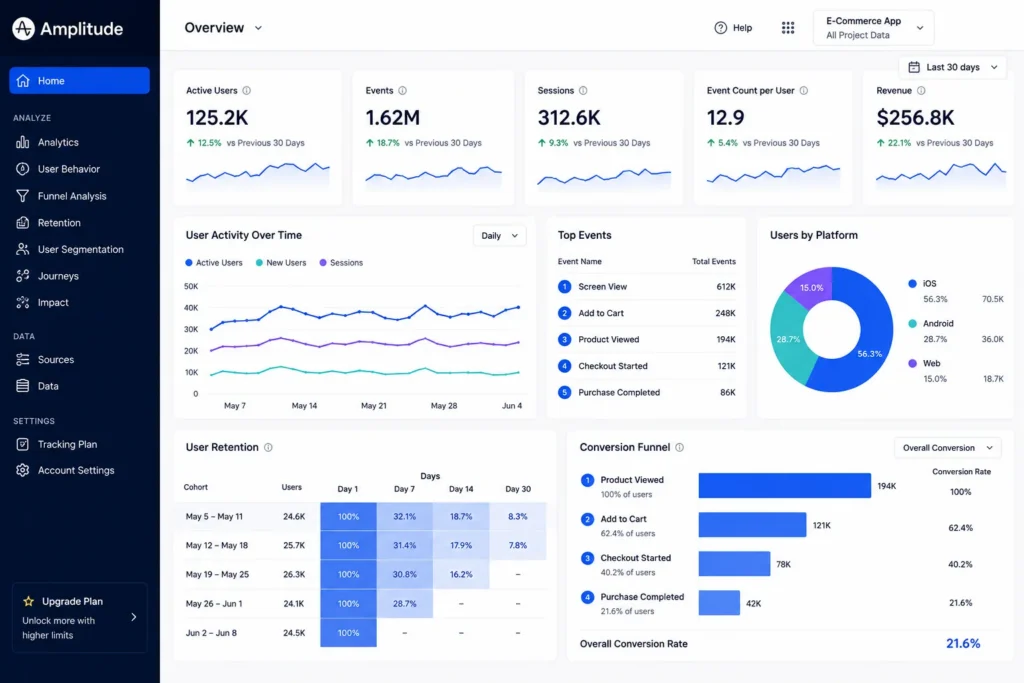
Task: Click the Tracking Plan checklist icon
Action: 23,444
